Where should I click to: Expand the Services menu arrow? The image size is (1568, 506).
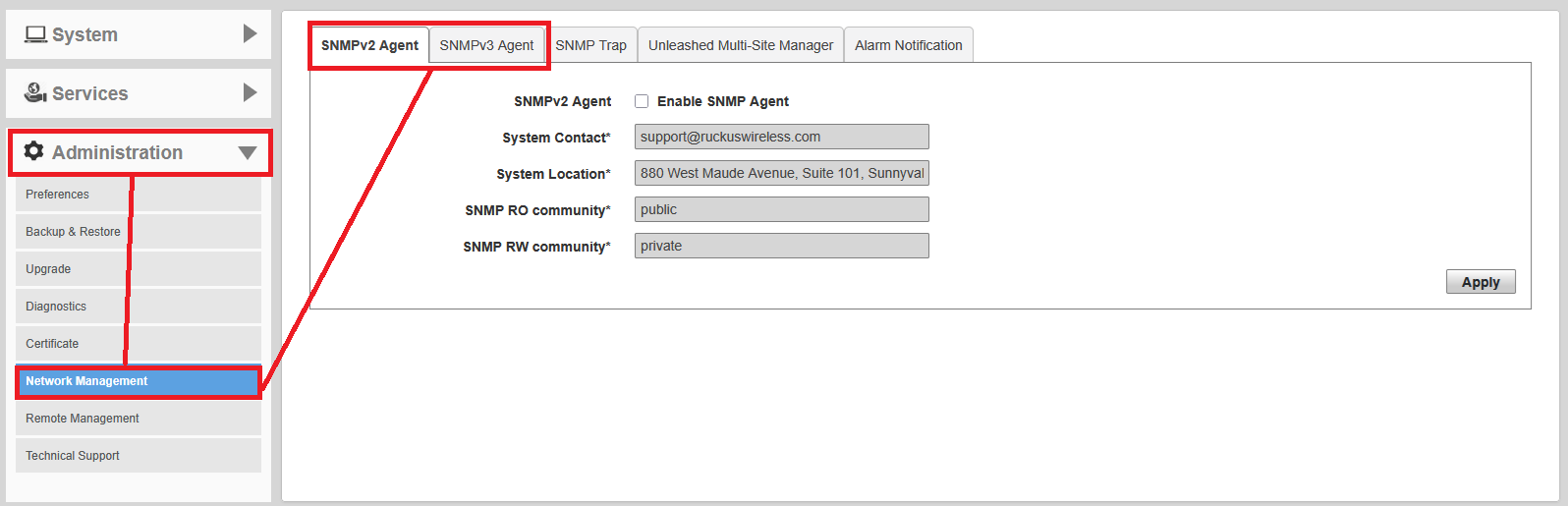pyautogui.click(x=250, y=93)
